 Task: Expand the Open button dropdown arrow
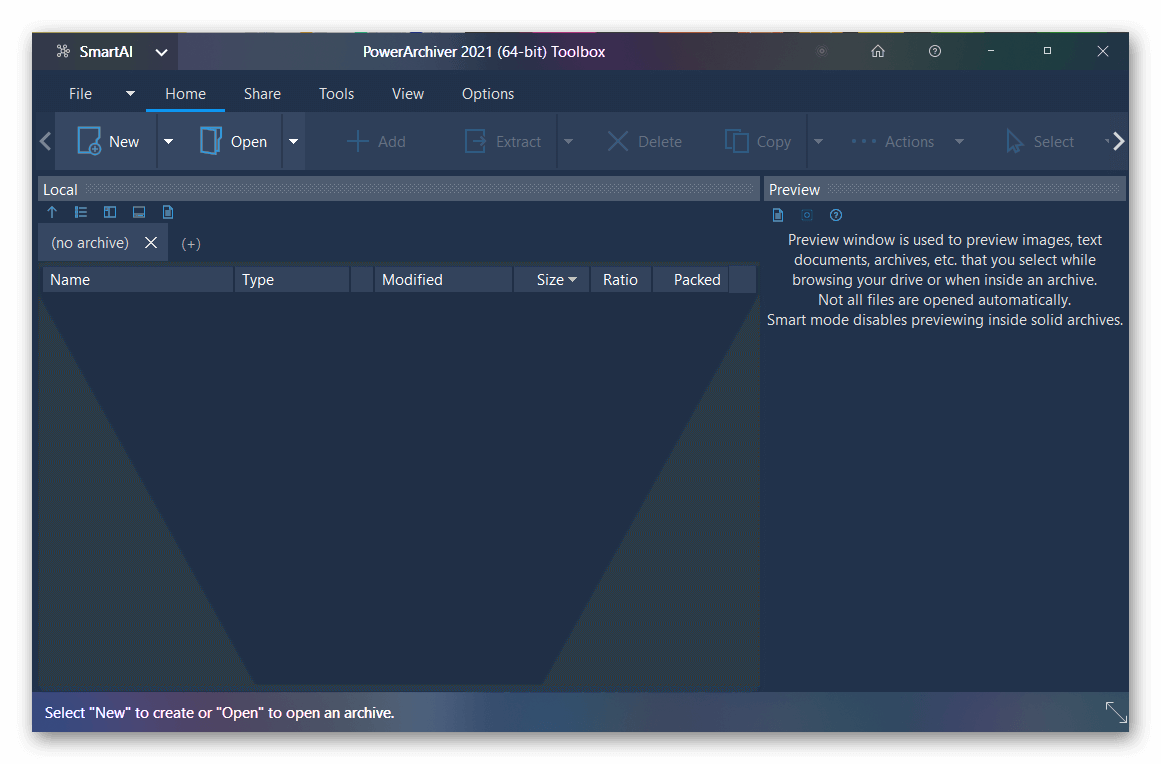click(293, 141)
